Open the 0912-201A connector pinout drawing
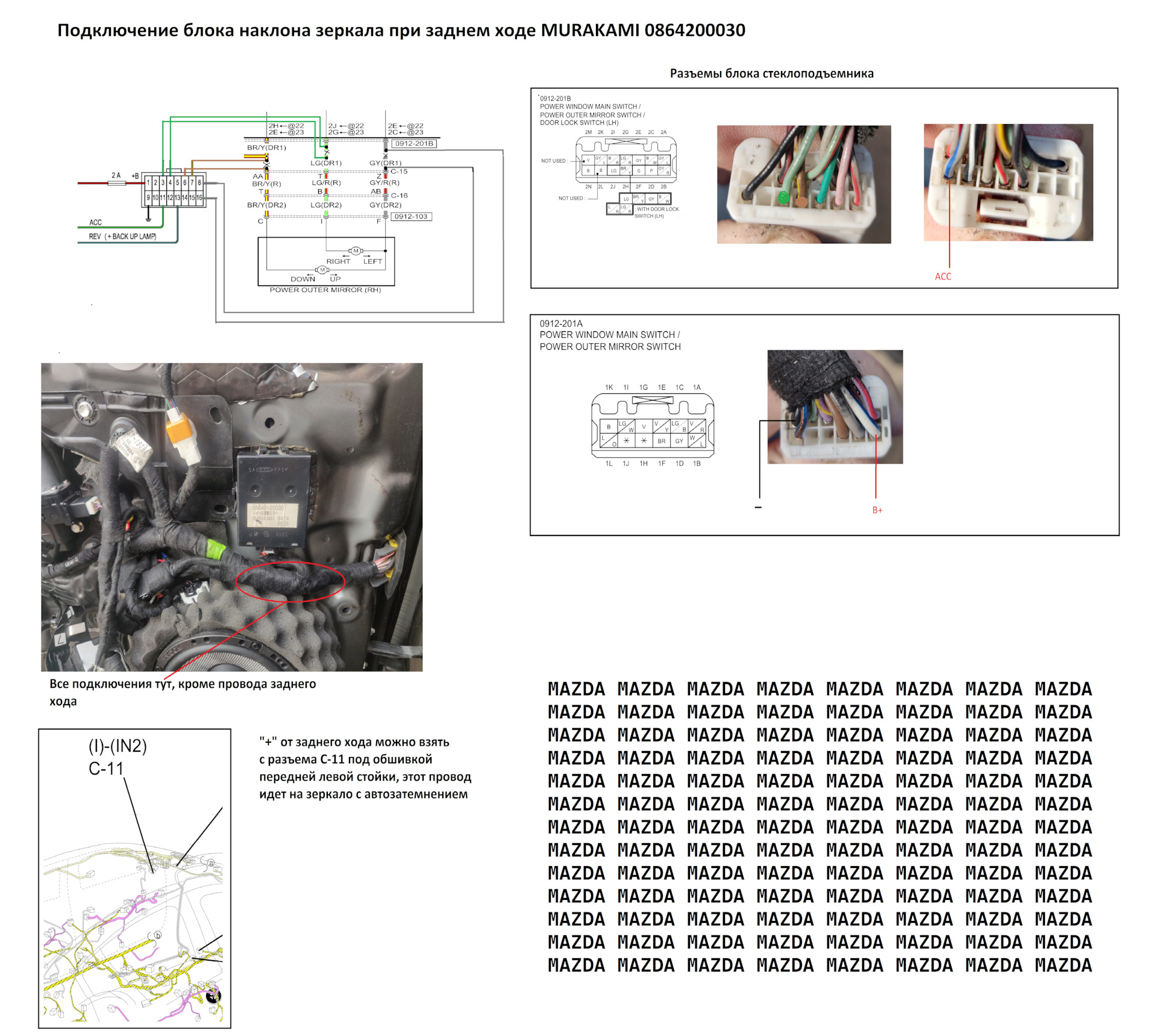The image size is (1157, 1036). click(x=653, y=425)
